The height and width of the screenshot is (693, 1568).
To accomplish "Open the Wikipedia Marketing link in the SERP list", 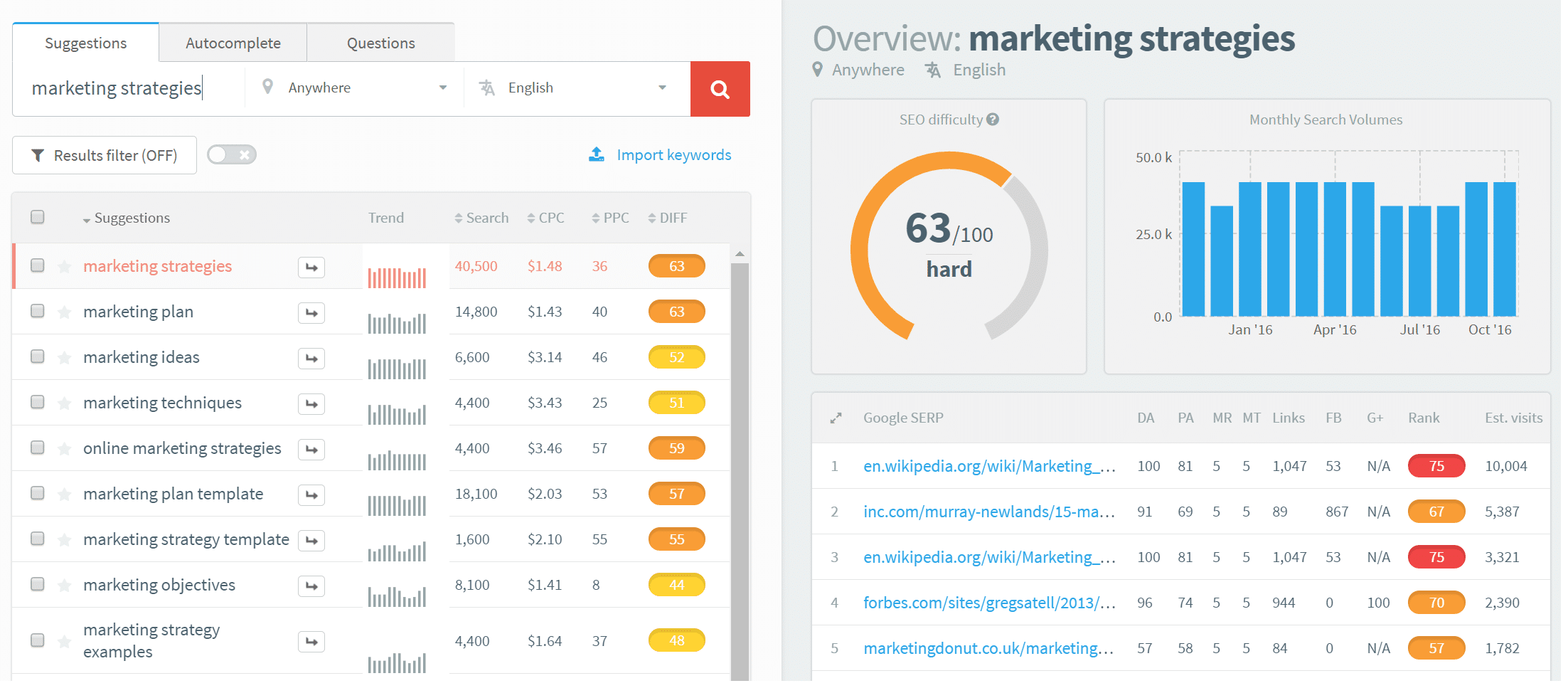I will click(x=988, y=466).
